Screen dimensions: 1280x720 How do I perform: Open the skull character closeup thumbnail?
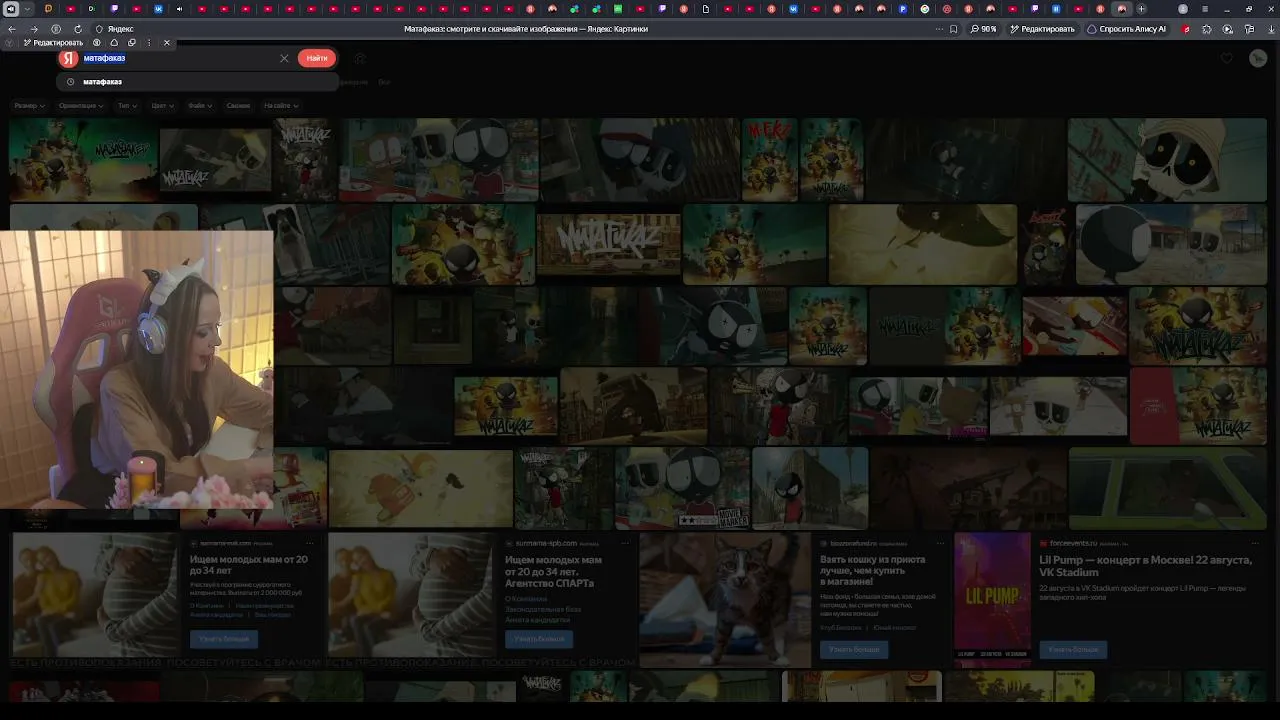(x=1167, y=160)
